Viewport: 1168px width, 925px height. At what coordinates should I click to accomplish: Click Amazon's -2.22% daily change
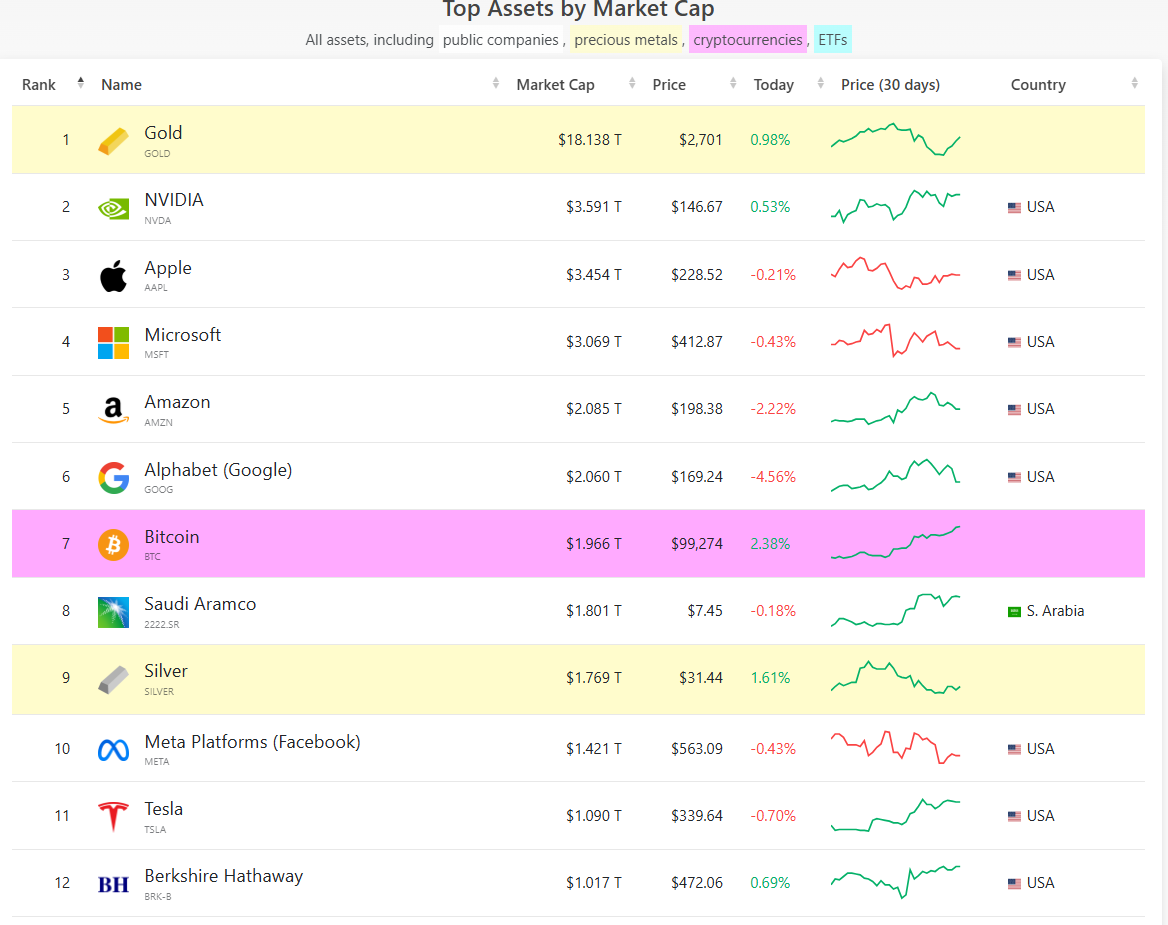click(x=773, y=409)
